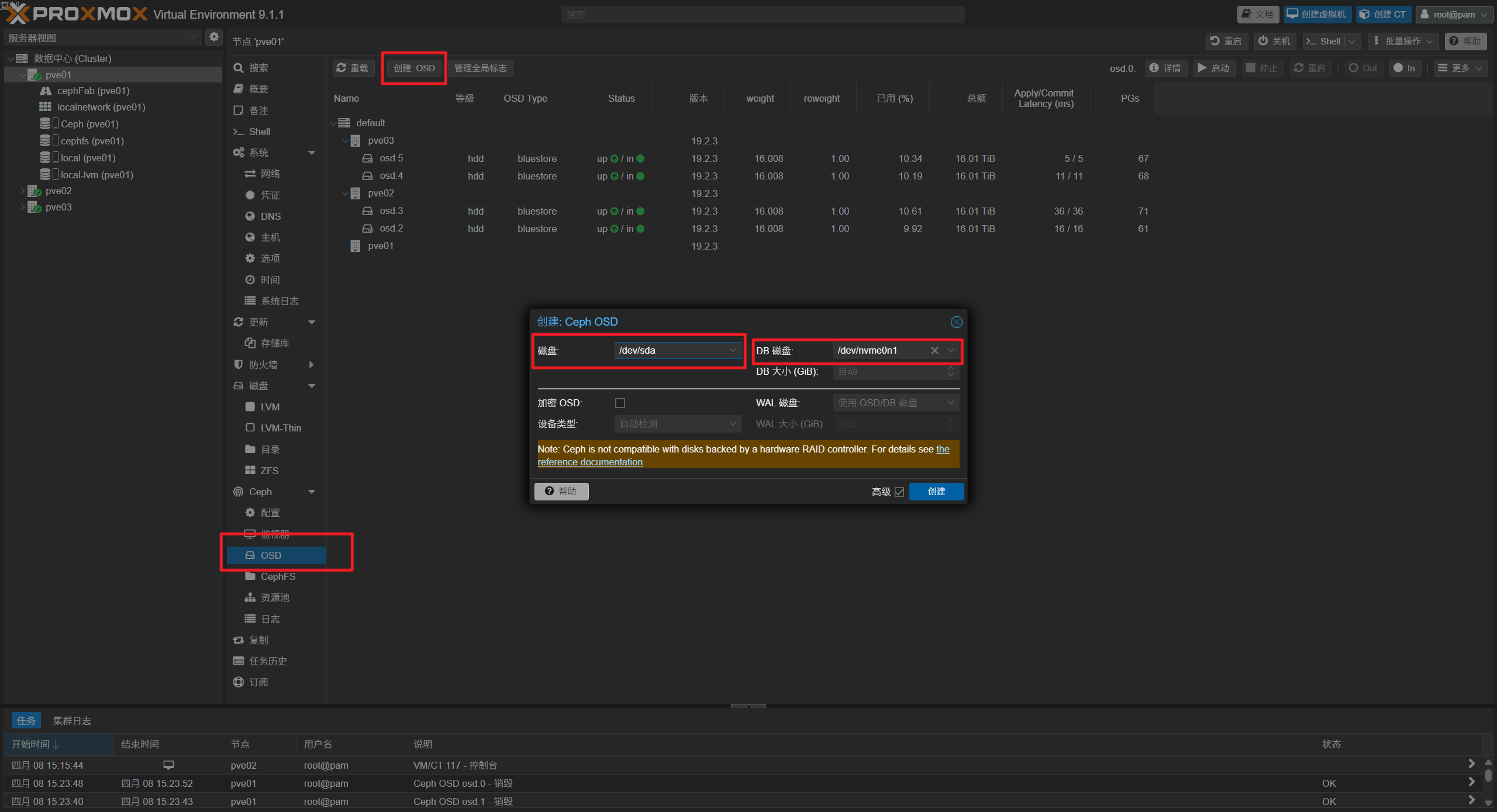Viewport: 1497px width, 812px height.
Task: Mark the selected OSD as In
Action: point(1405,68)
